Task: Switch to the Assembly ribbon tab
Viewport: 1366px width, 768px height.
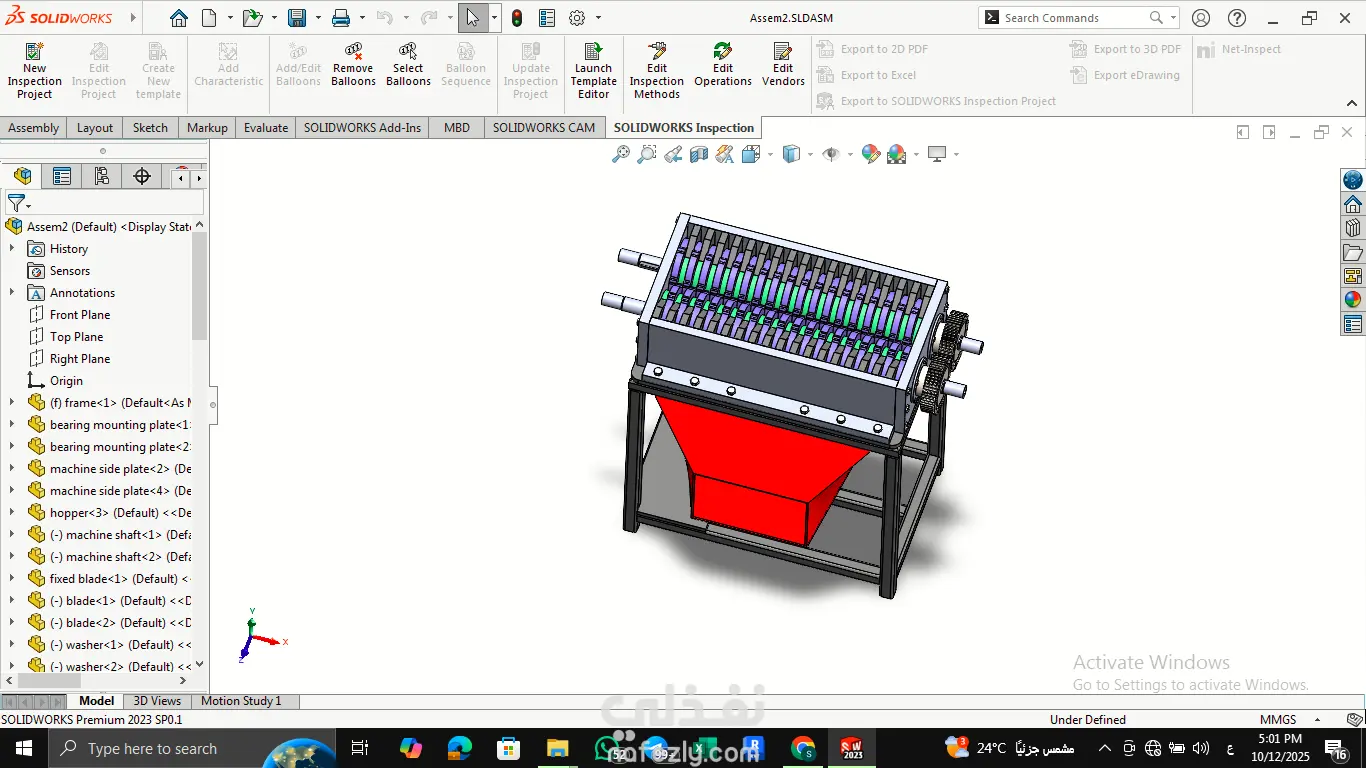Action: coord(34,128)
